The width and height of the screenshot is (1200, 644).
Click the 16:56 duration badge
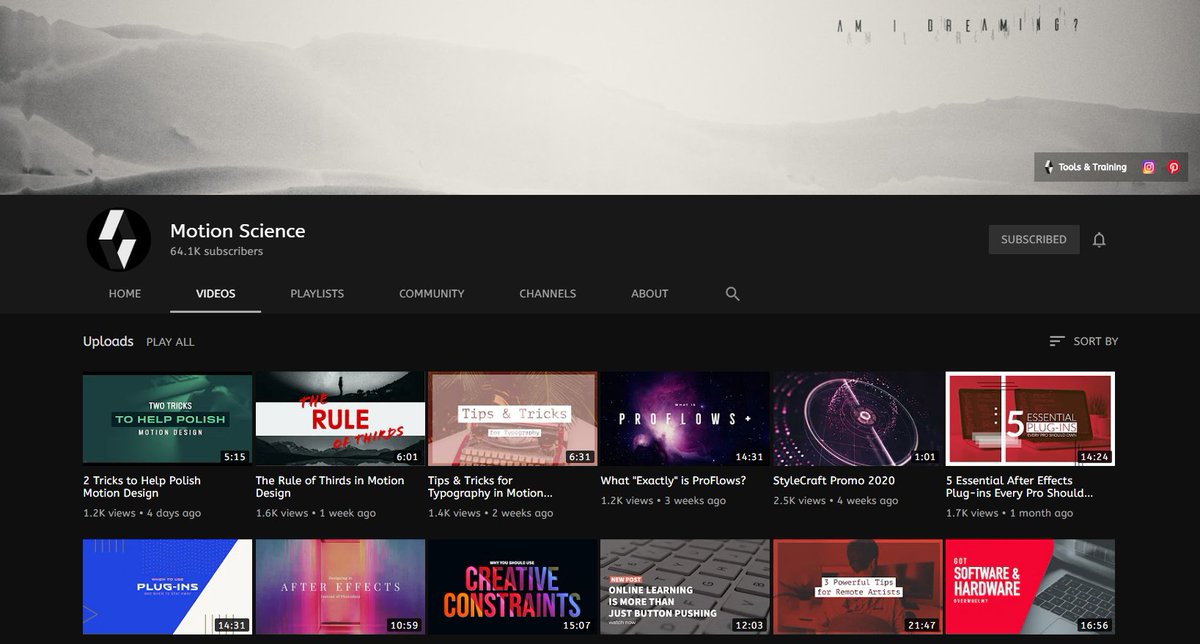[1095, 625]
